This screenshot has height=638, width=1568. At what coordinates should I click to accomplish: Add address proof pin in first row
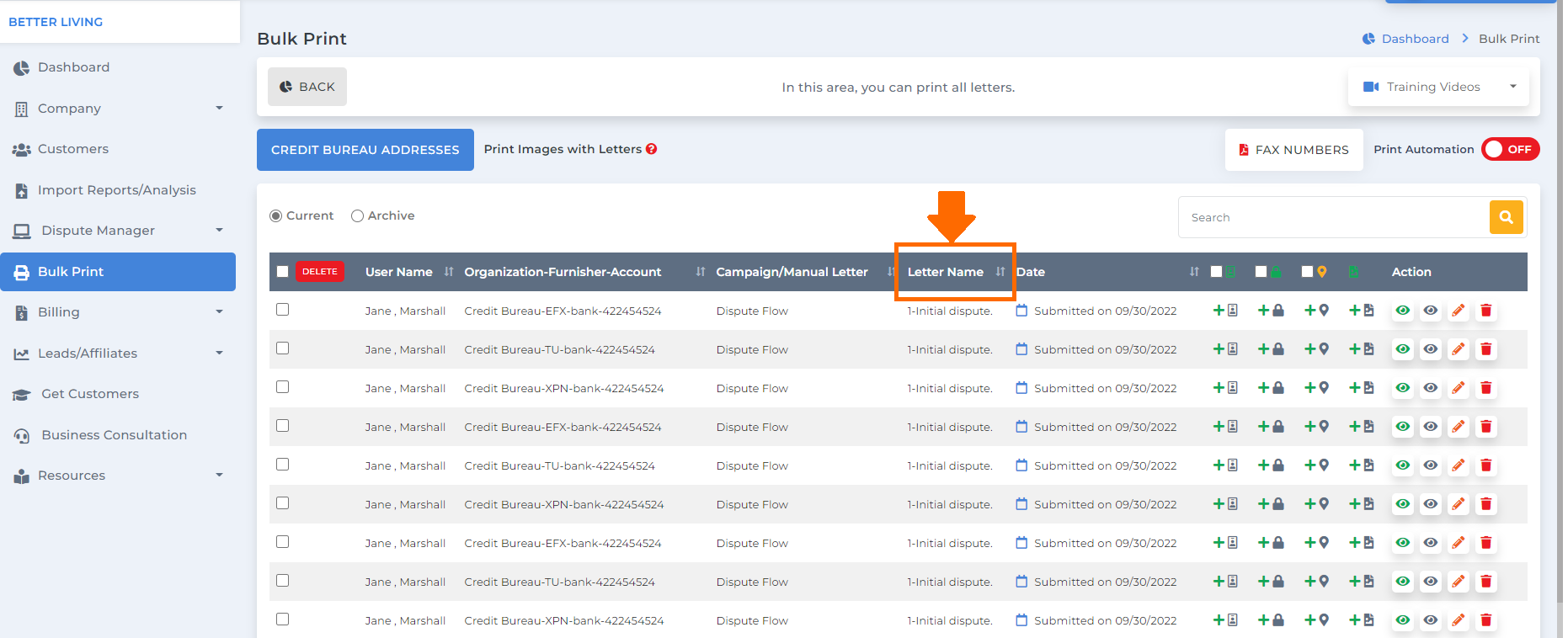1317,311
